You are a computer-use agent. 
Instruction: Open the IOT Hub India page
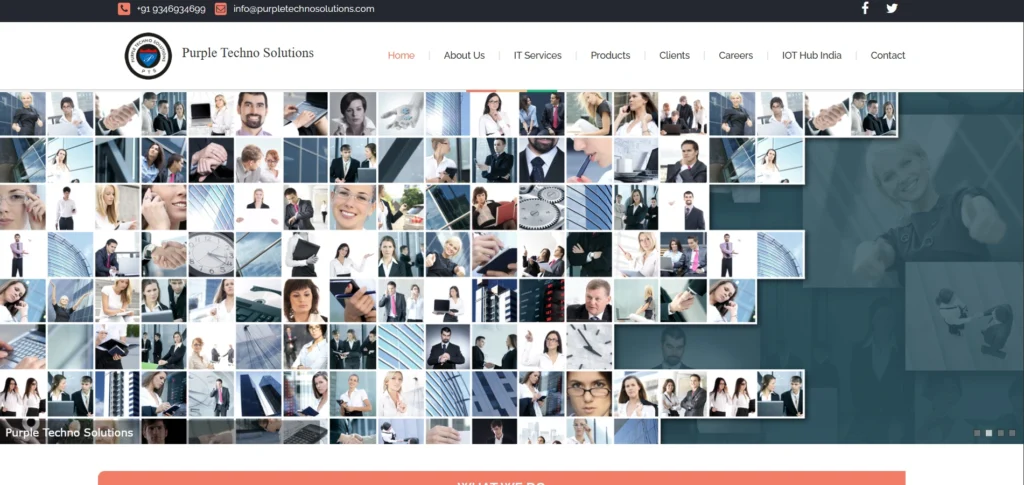pos(811,56)
